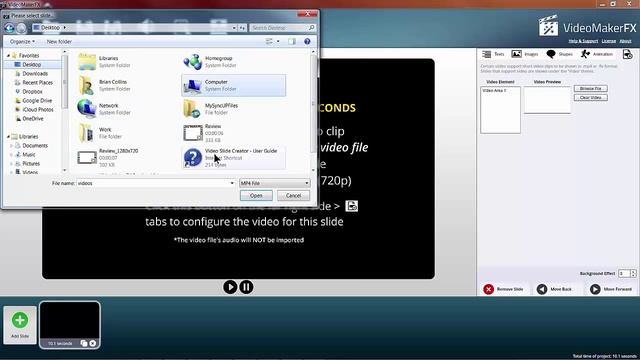The height and width of the screenshot is (360, 640).
Task: Open the Images tab in VideoMakerFX
Action: [x=525, y=54]
